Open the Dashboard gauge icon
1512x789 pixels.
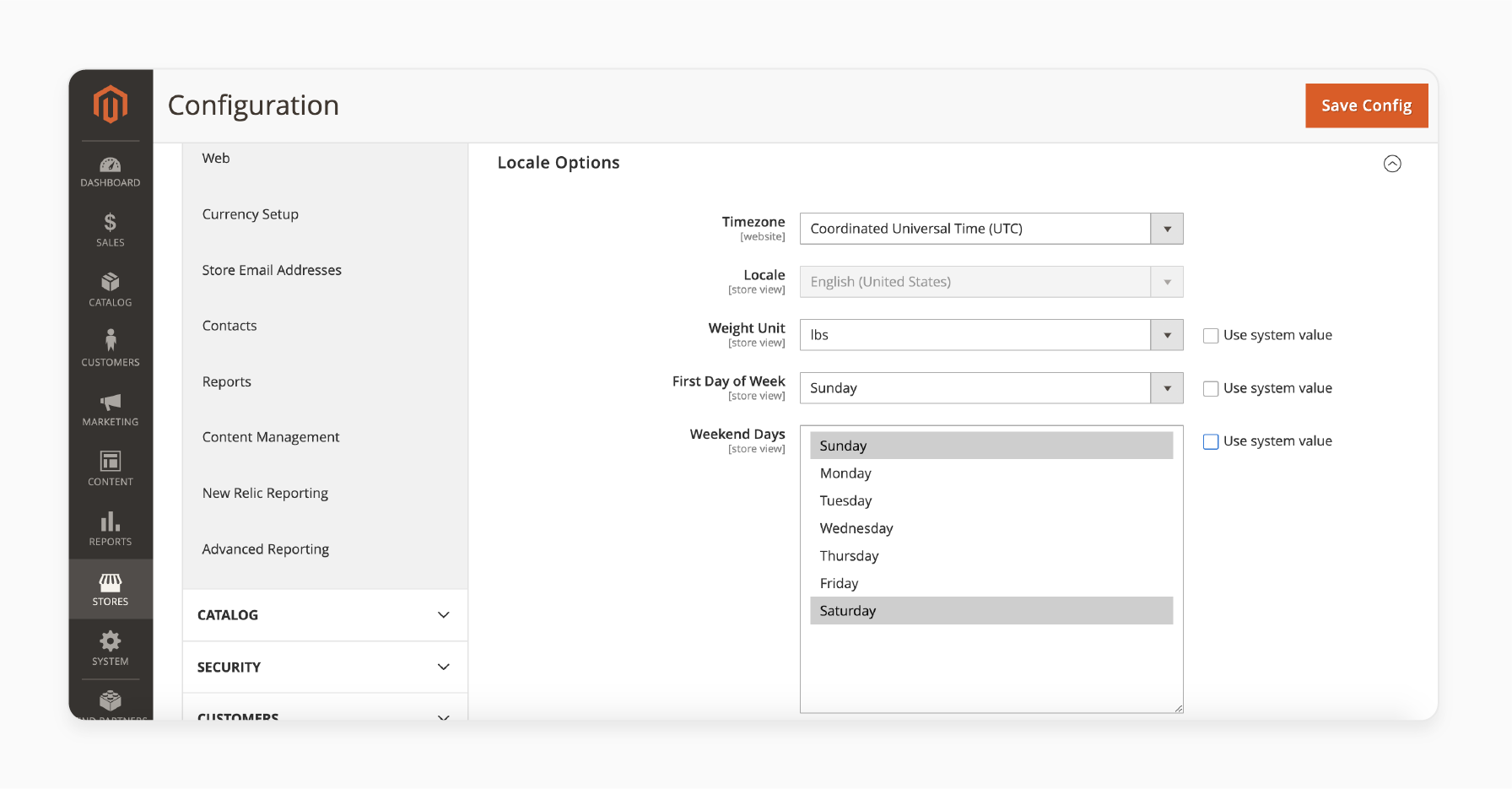pyautogui.click(x=111, y=165)
